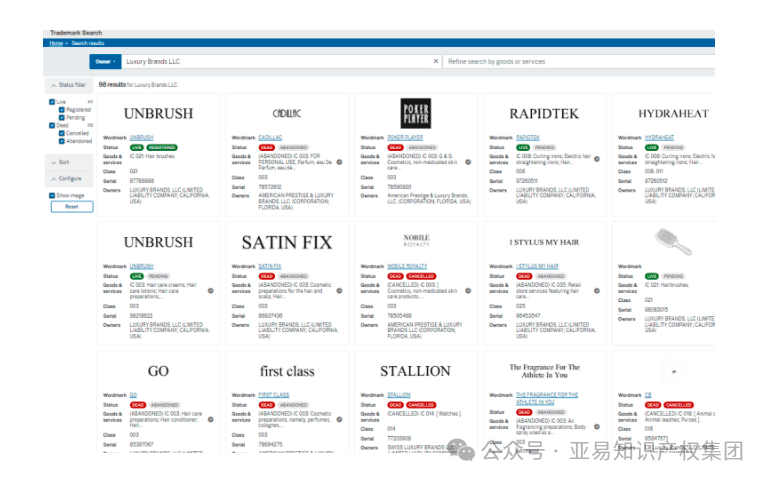Click CANCELLED status badge on STALLION card

click(421, 405)
